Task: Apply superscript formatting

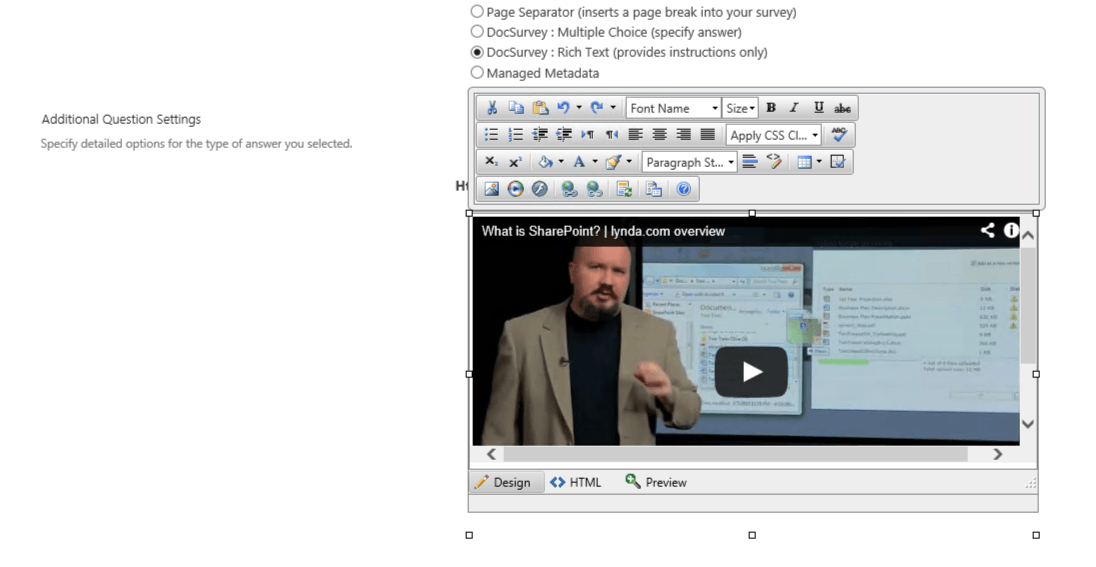Action: coord(516,162)
